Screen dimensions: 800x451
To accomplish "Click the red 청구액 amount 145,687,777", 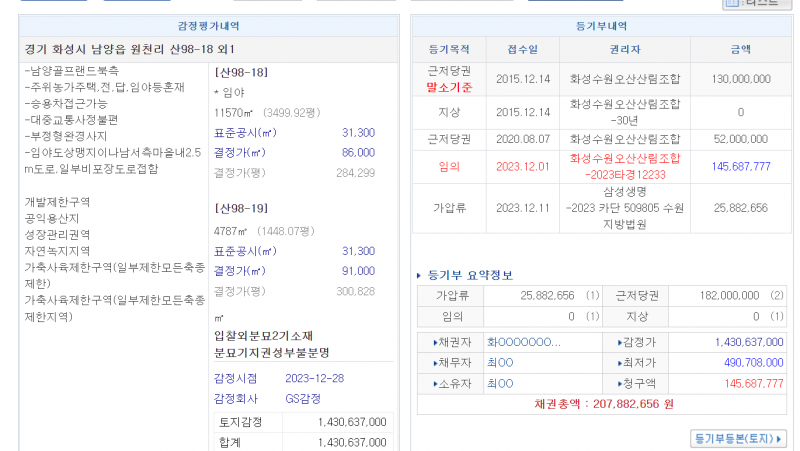I will (x=744, y=383).
